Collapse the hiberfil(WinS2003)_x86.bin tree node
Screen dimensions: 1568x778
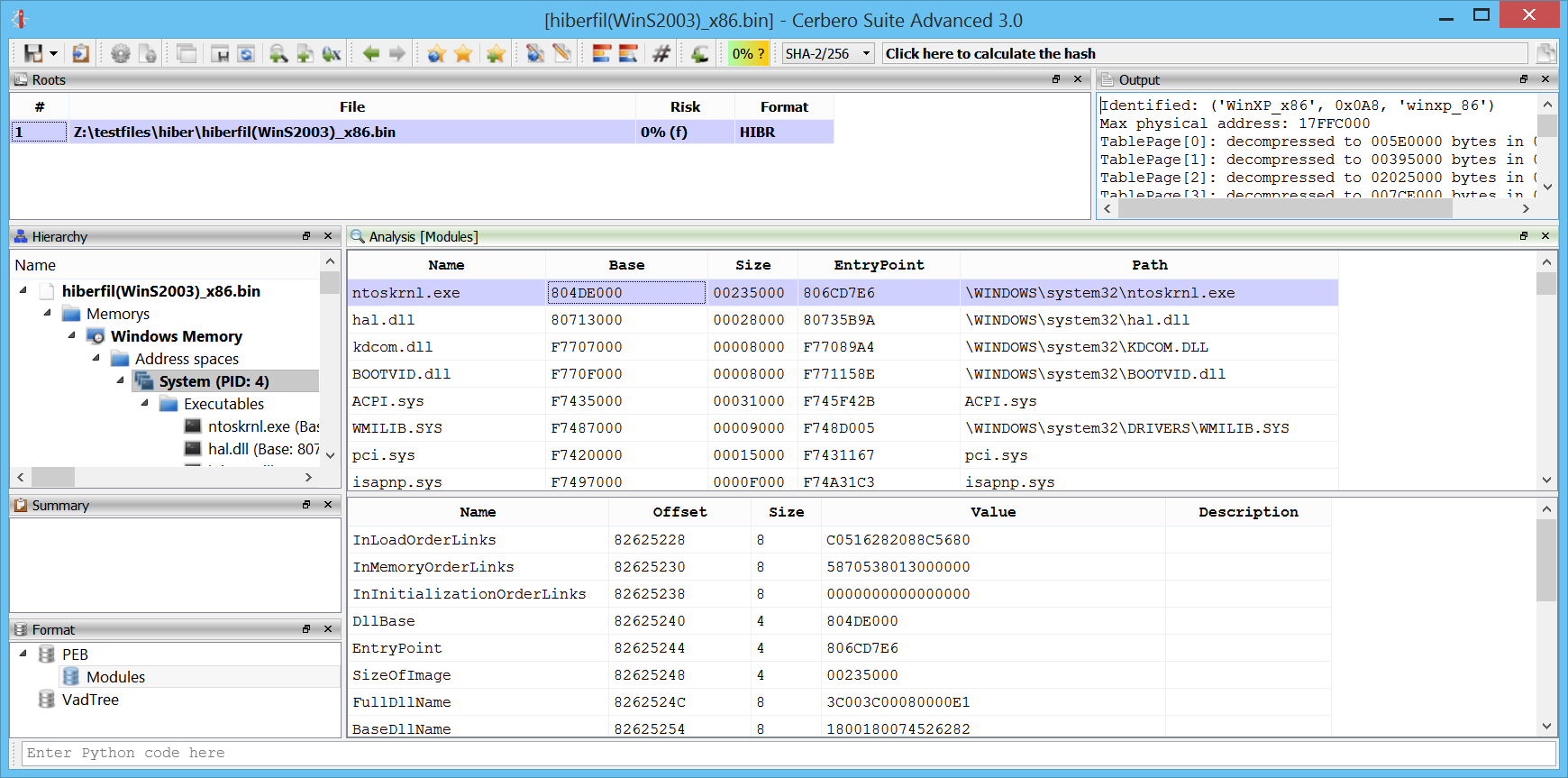[x=23, y=290]
